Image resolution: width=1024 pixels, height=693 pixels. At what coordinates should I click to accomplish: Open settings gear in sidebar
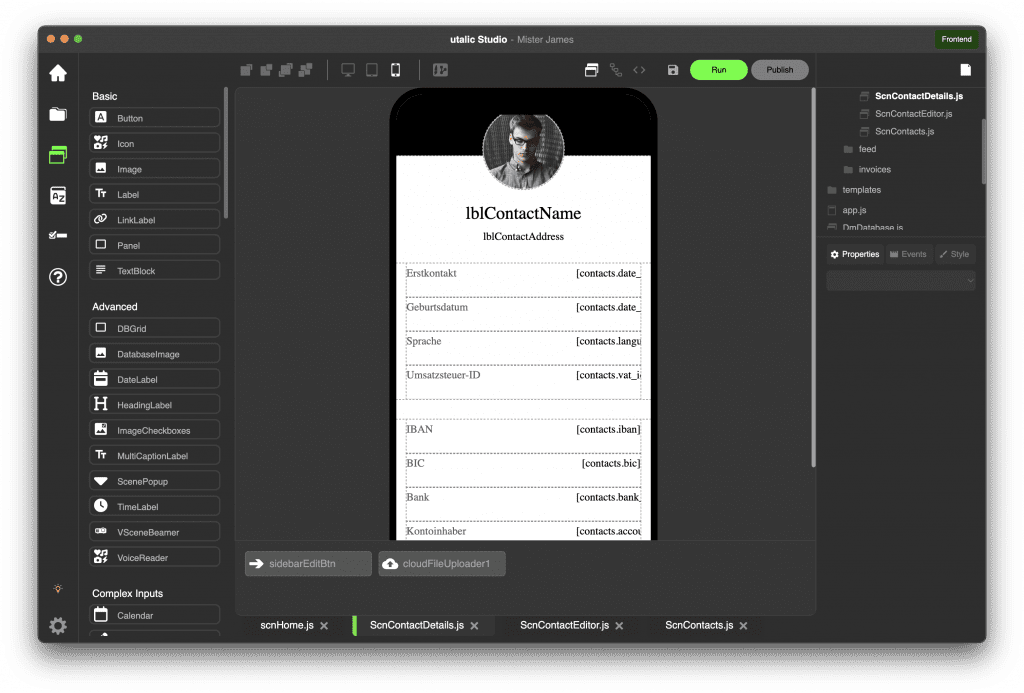pyautogui.click(x=58, y=626)
